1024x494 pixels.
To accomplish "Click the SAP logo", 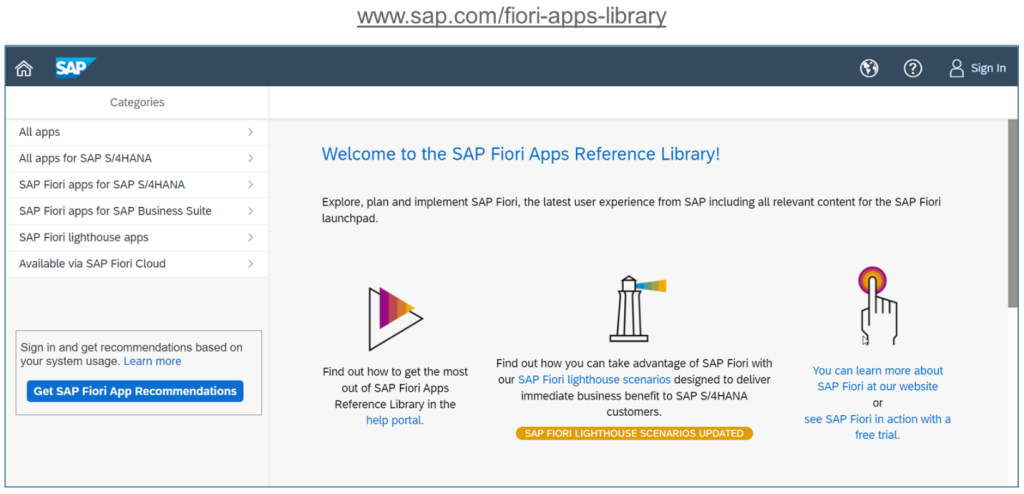I will tap(76, 68).
